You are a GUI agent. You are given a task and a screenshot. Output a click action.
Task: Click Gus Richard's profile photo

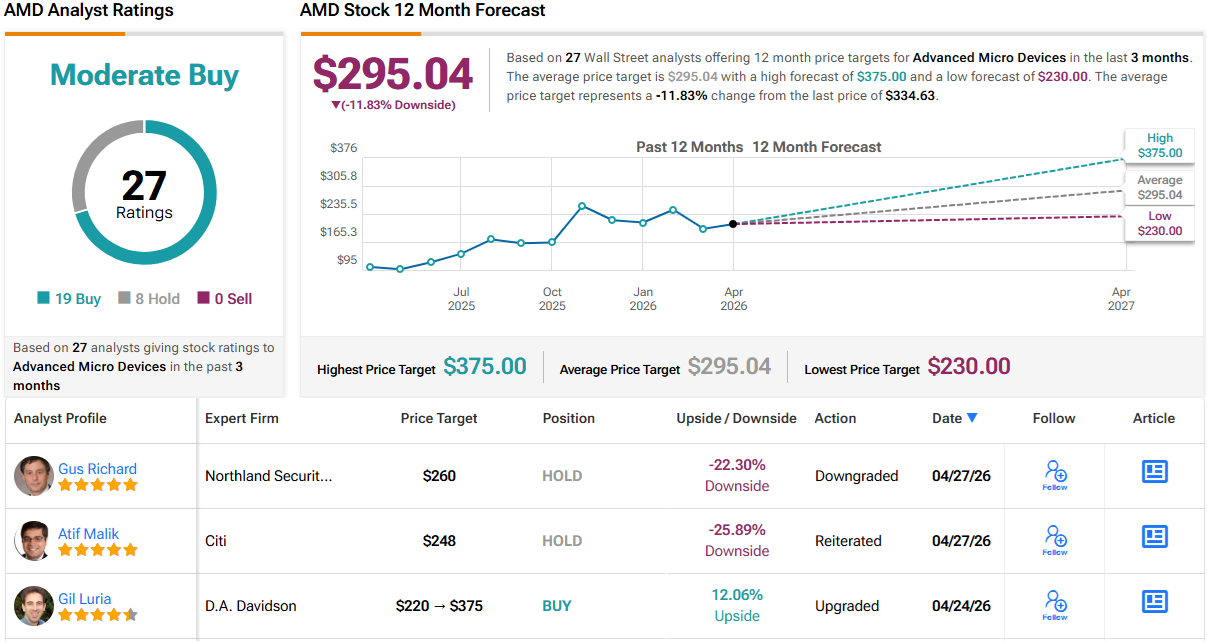tap(33, 476)
